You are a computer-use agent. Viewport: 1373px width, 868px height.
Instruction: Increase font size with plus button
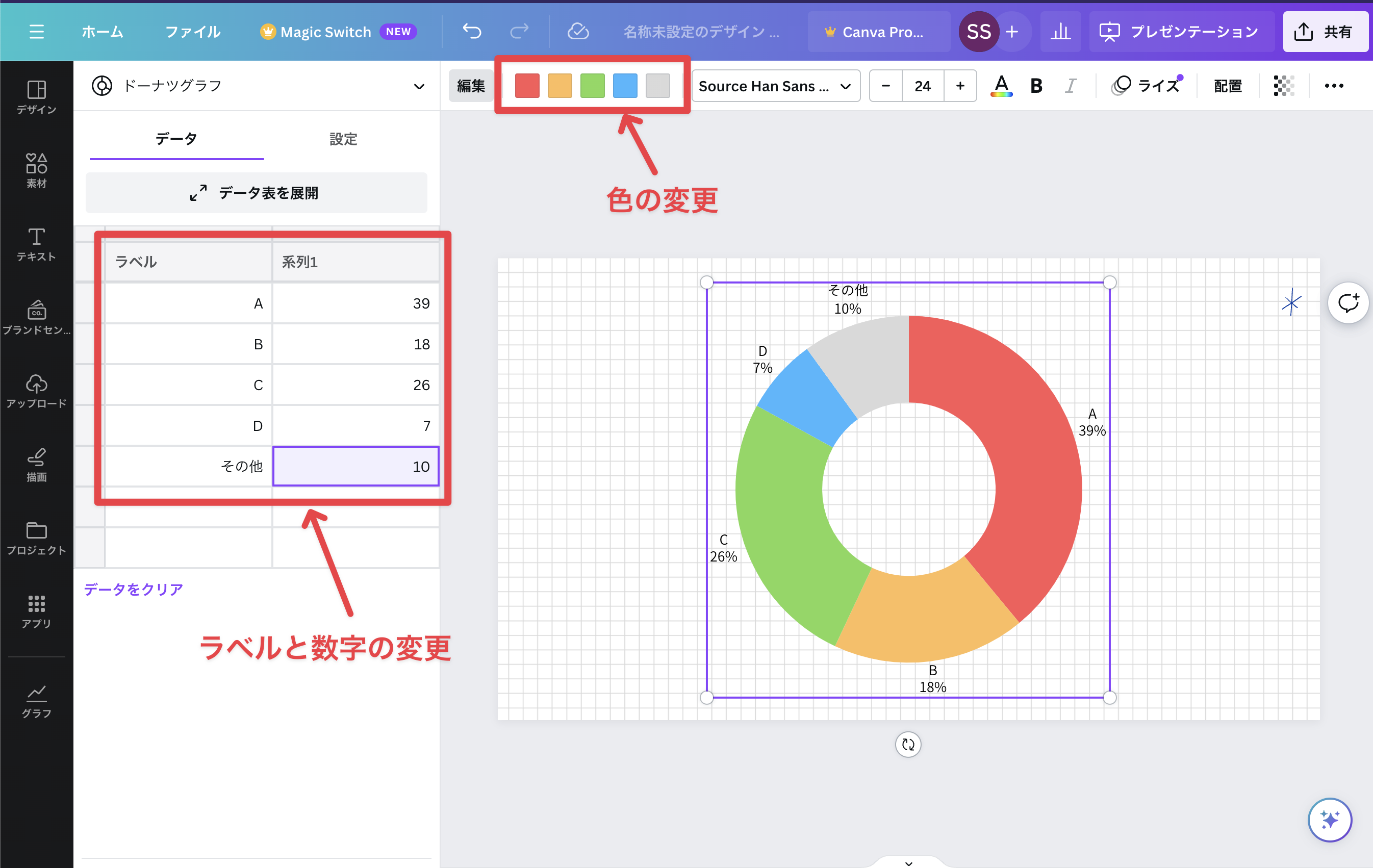960,86
